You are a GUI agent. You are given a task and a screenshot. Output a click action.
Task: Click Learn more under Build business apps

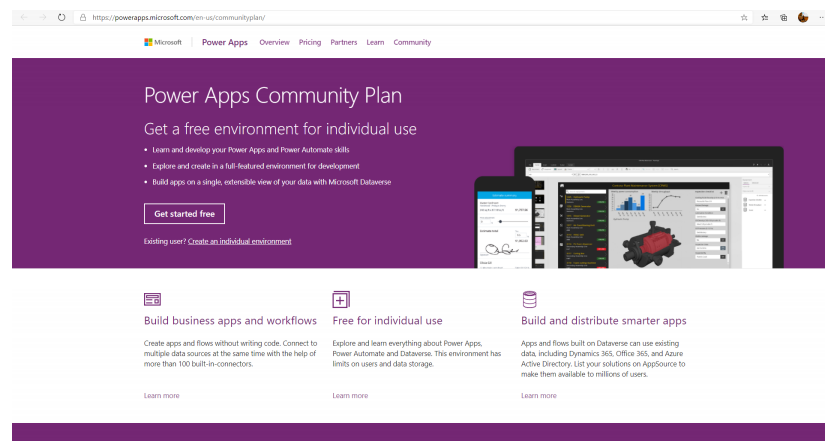pos(161,396)
